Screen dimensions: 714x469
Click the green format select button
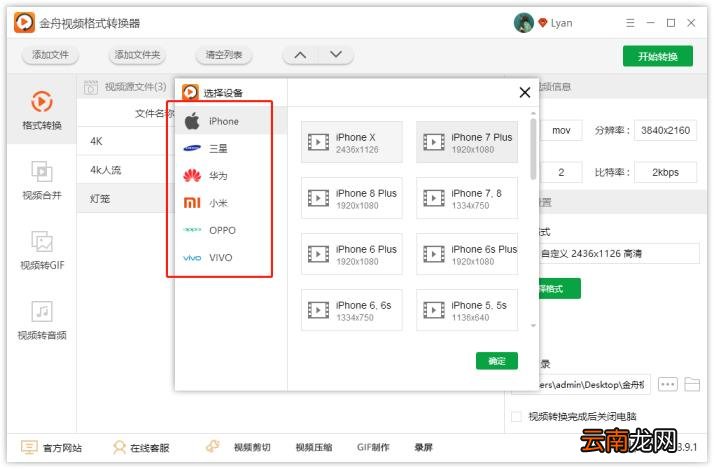tap(559, 289)
